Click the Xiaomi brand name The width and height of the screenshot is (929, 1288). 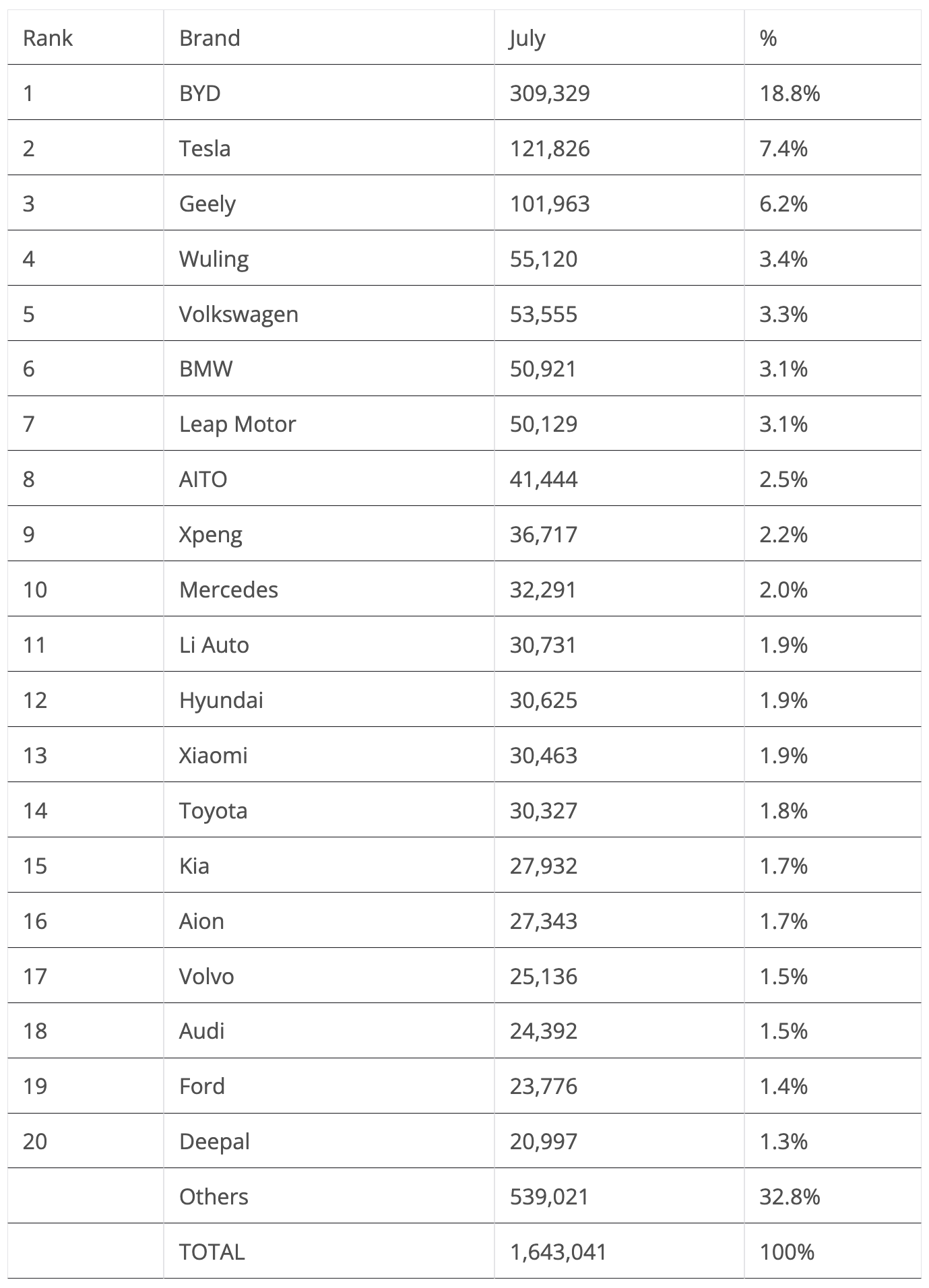[x=214, y=755]
